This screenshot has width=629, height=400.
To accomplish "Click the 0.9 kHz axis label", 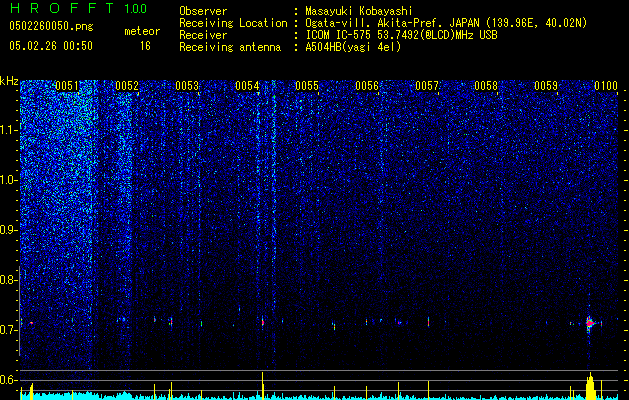I will (x=8, y=230).
